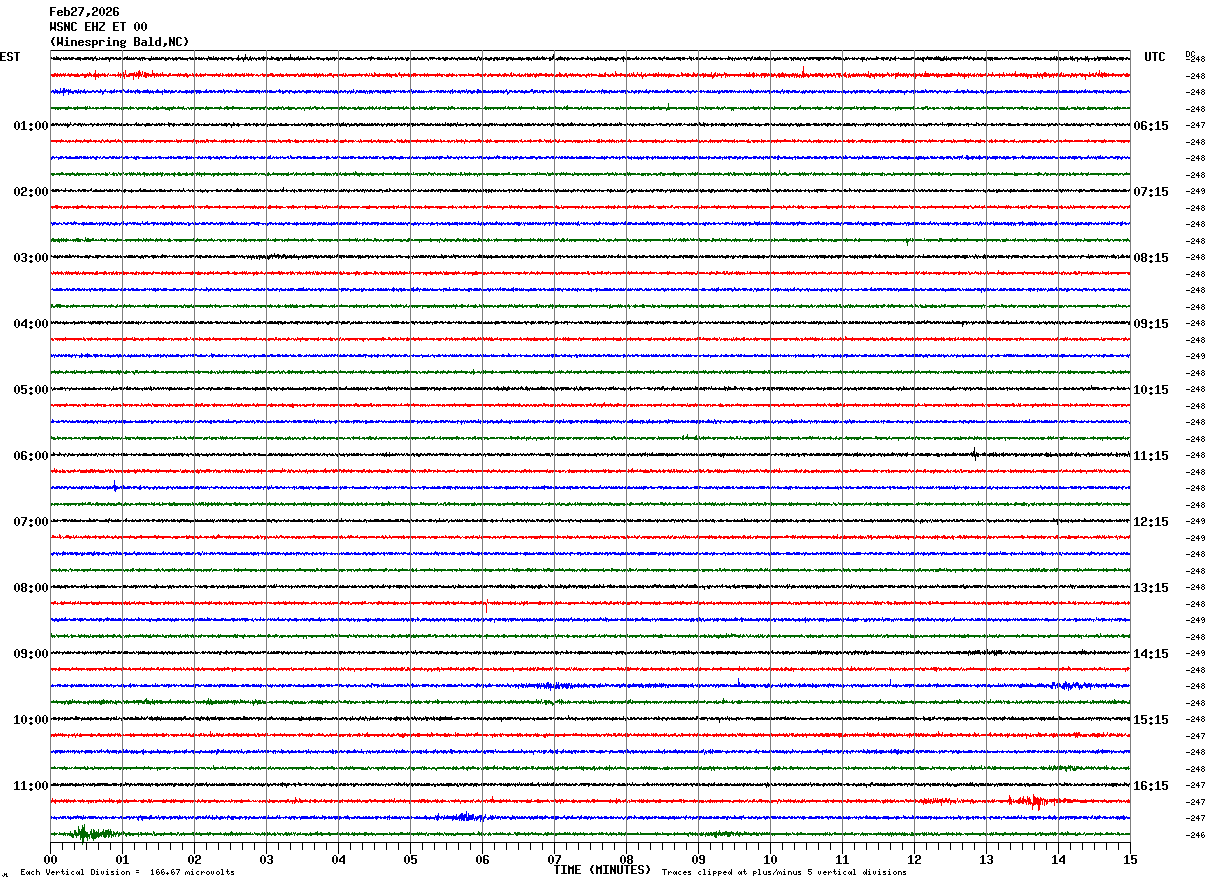Click the TIME (MINUTES) axis title
The image size is (1210, 886).
602,870
